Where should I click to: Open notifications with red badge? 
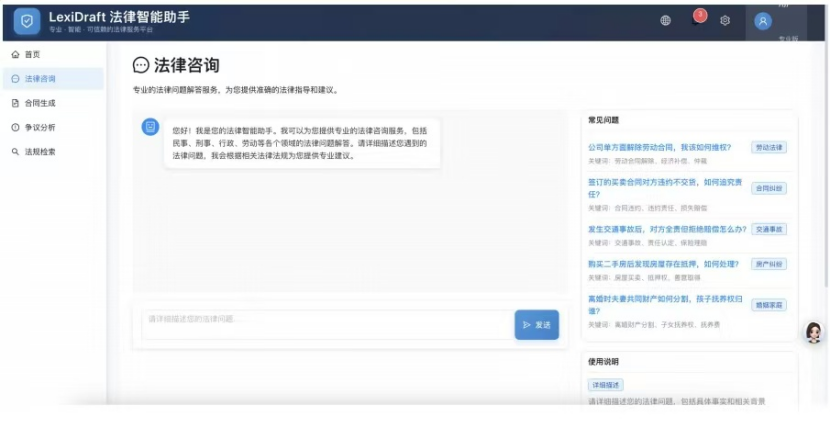[696, 19]
